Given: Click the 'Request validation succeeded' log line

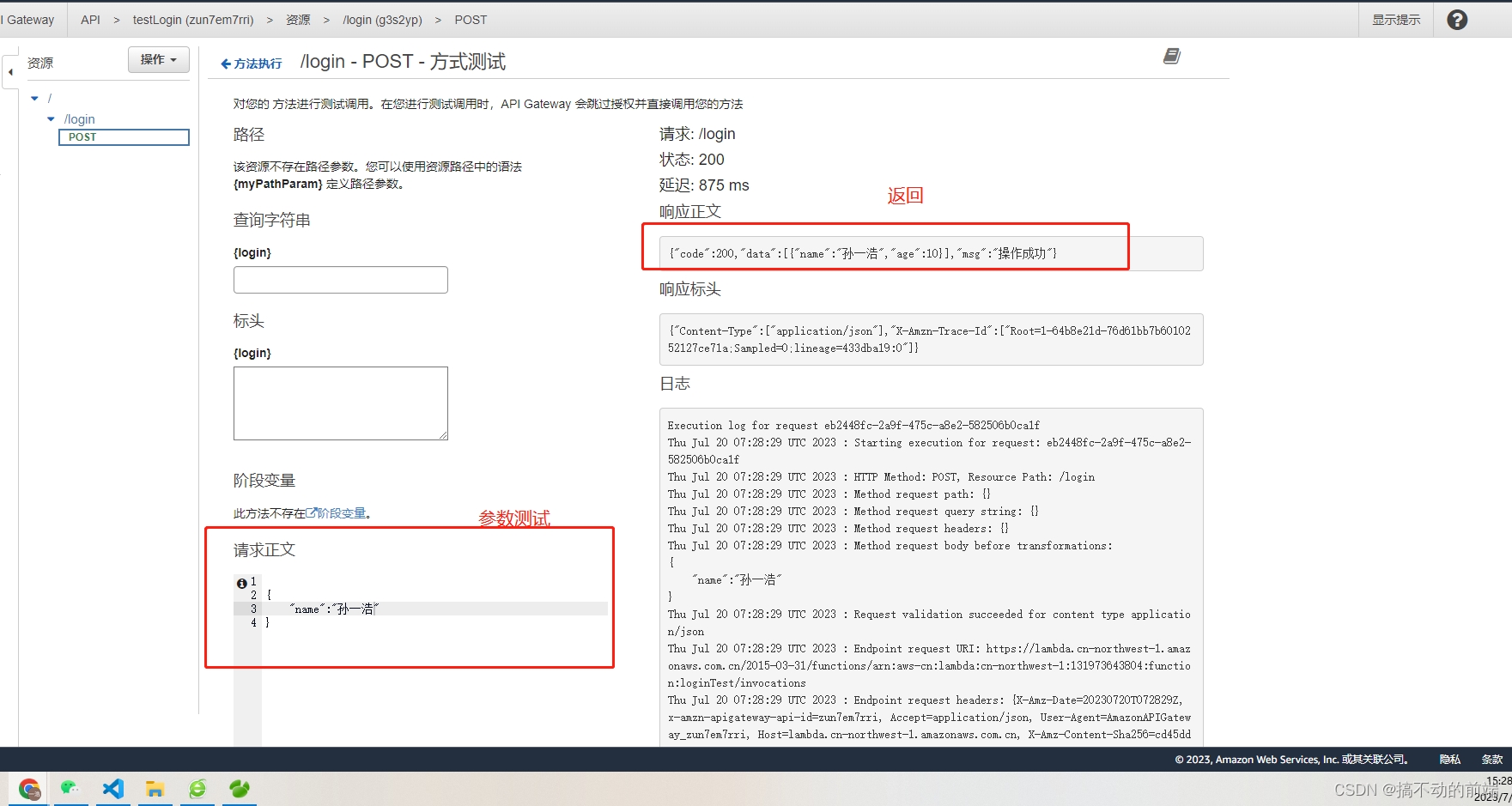Looking at the screenshot, I should pos(929,622).
